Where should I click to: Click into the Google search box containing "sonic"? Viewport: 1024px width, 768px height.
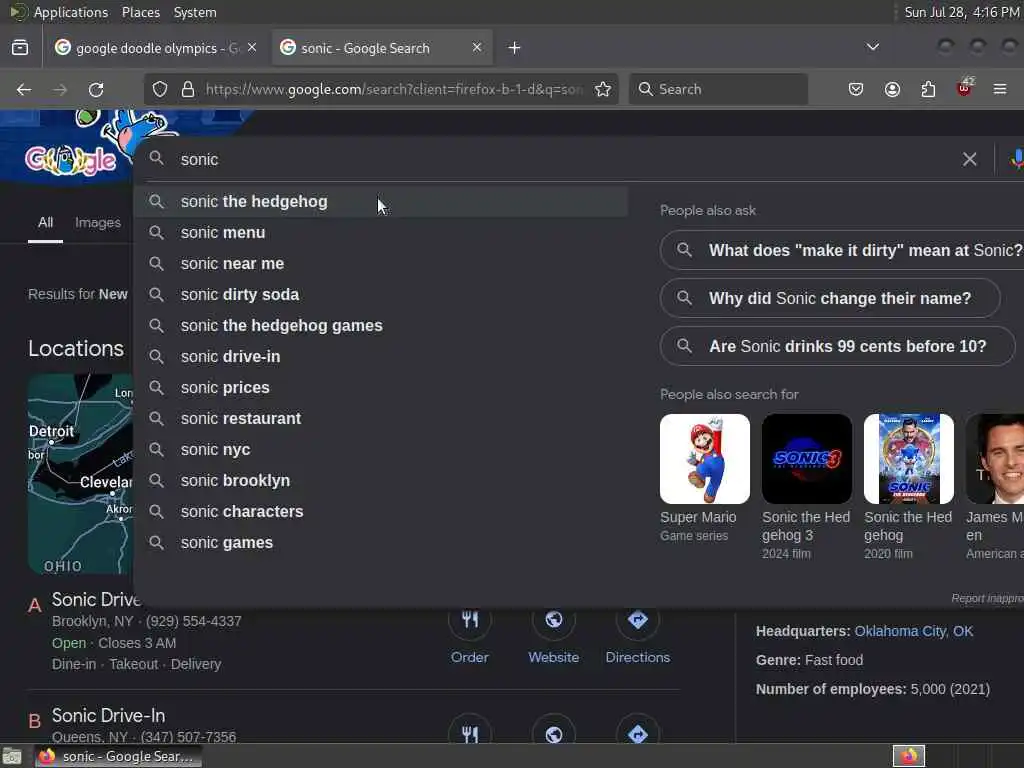tap(562, 159)
